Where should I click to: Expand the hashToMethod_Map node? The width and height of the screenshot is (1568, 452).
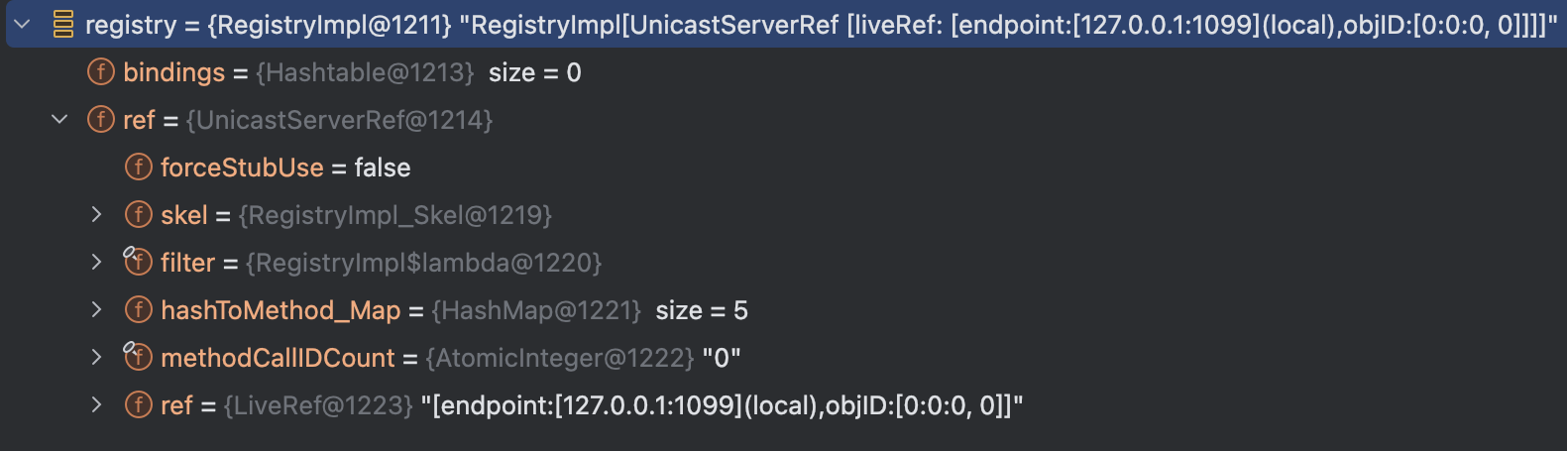coord(96,310)
